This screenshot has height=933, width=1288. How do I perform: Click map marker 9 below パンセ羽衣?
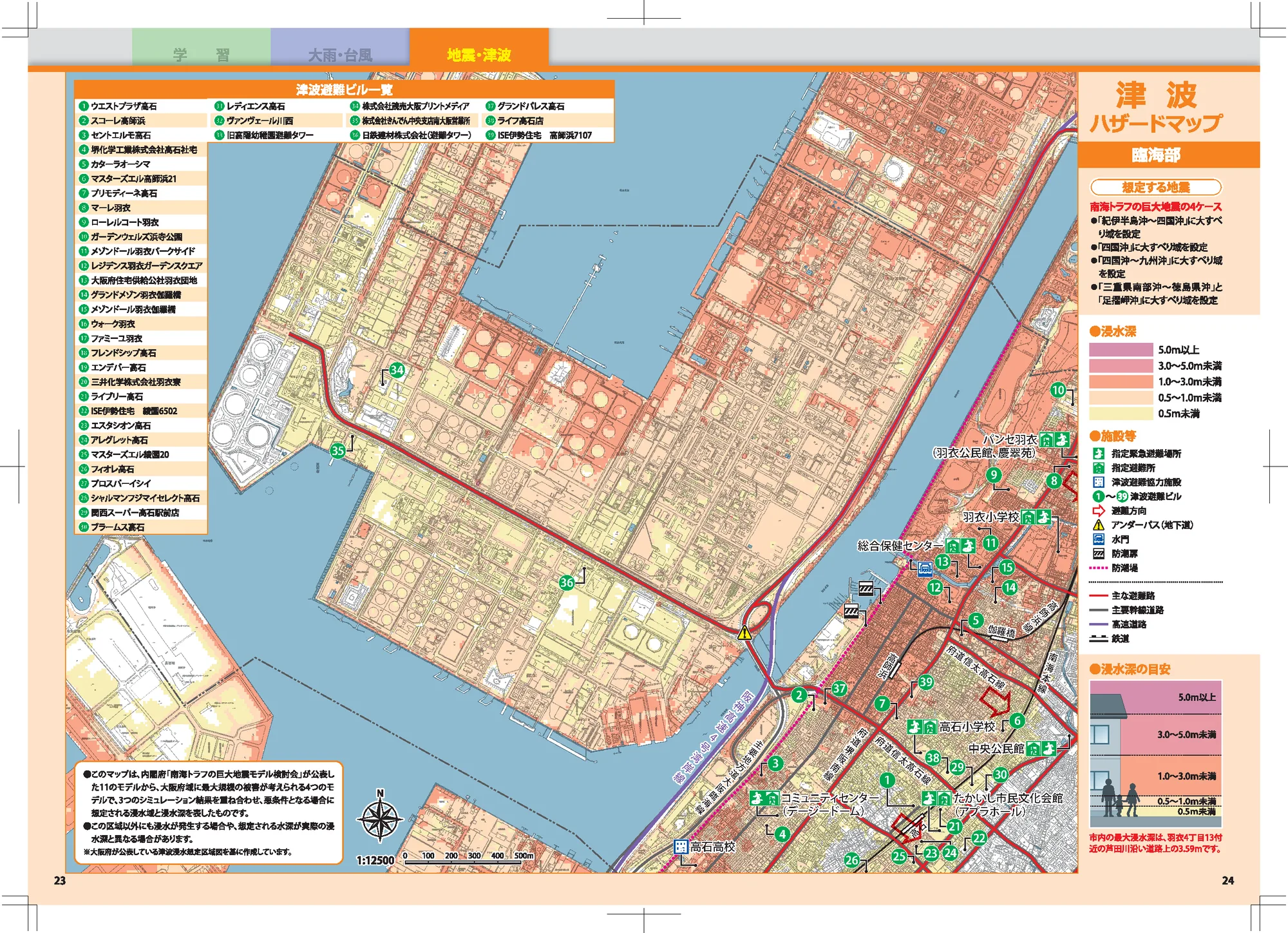(x=994, y=475)
